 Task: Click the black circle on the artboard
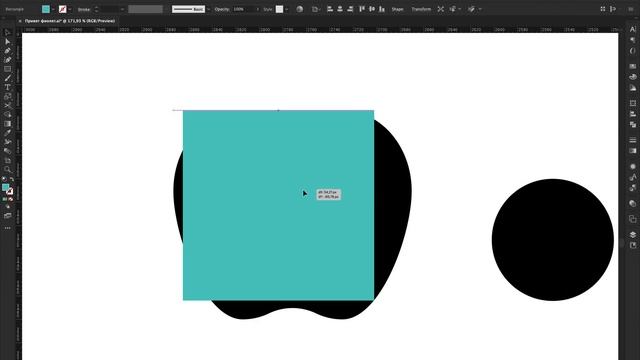click(553, 240)
